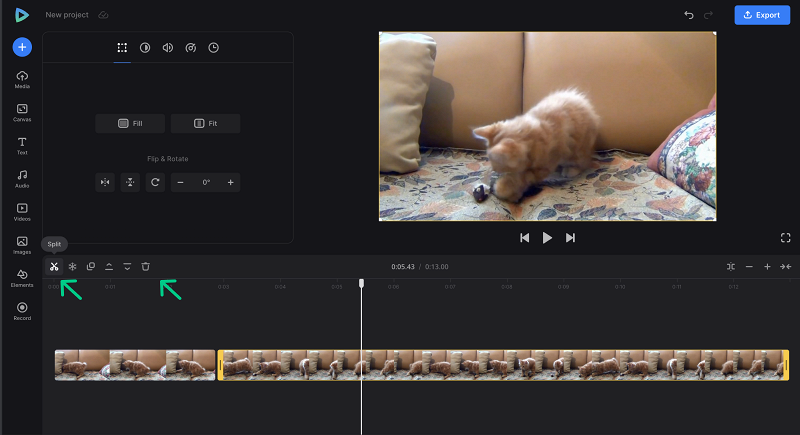Open the Canvas panel
This screenshot has width=800, height=435.
[x=22, y=113]
